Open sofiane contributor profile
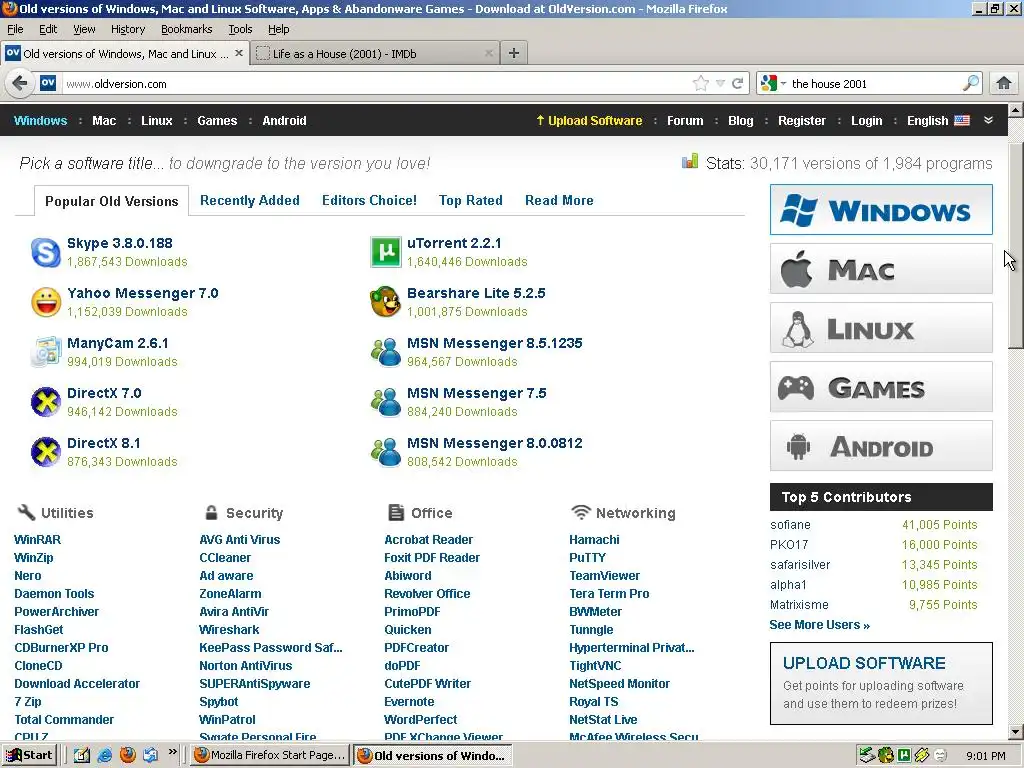The width and height of the screenshot is (1024, 768). tap(790, 525)
